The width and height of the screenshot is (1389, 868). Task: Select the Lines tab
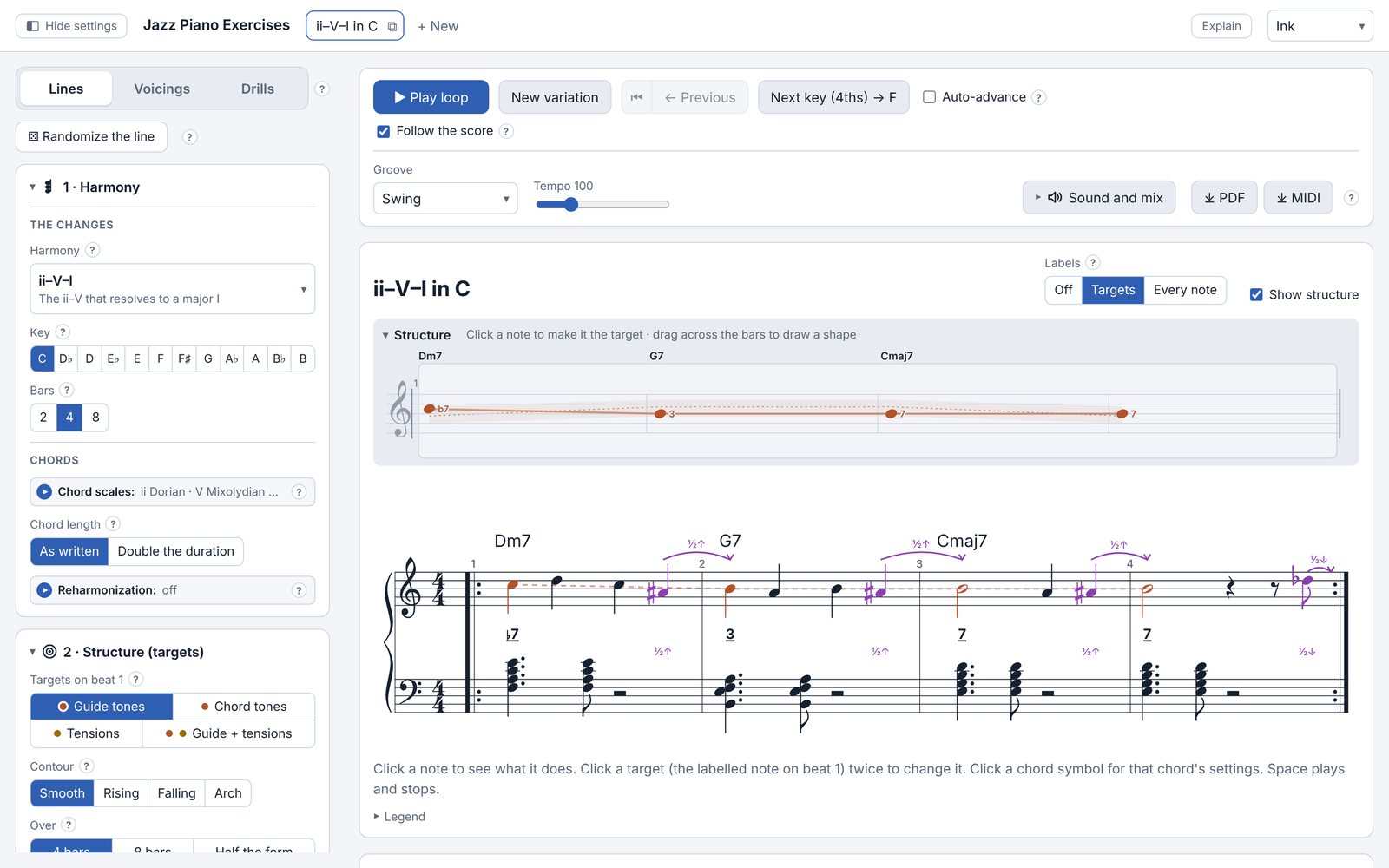66,89
